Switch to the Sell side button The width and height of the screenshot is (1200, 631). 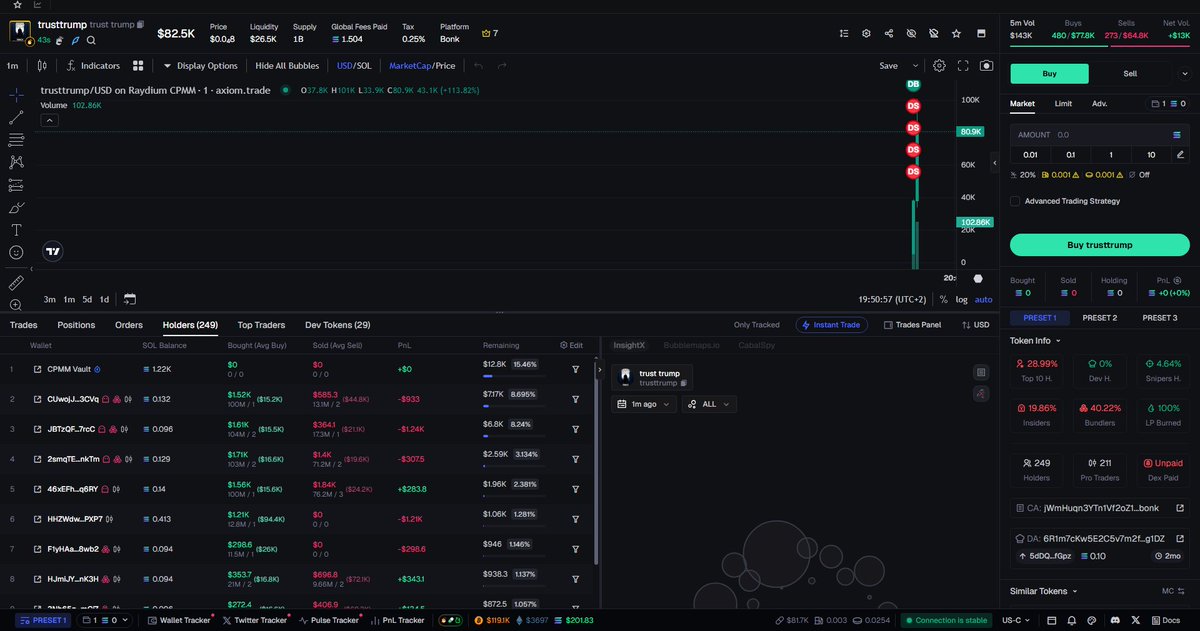tap(1129, 73)
